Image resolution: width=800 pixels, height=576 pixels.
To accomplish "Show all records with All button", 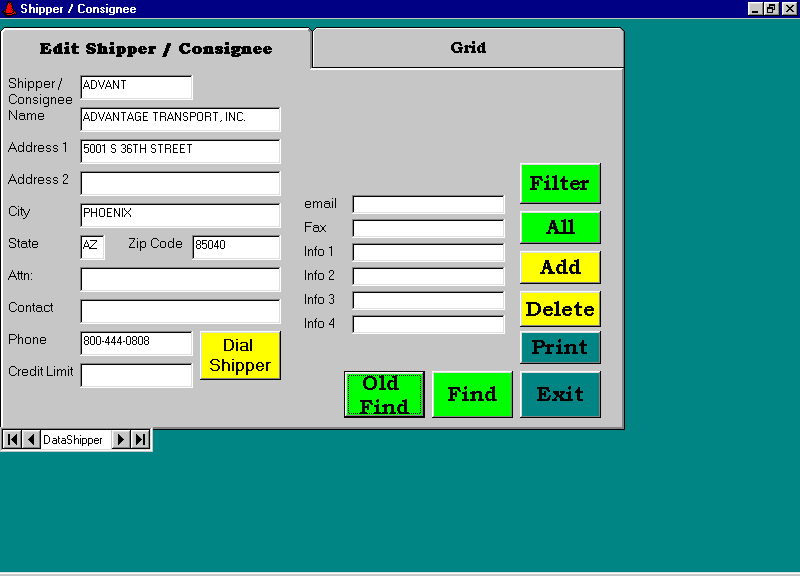I will point(560,228).
